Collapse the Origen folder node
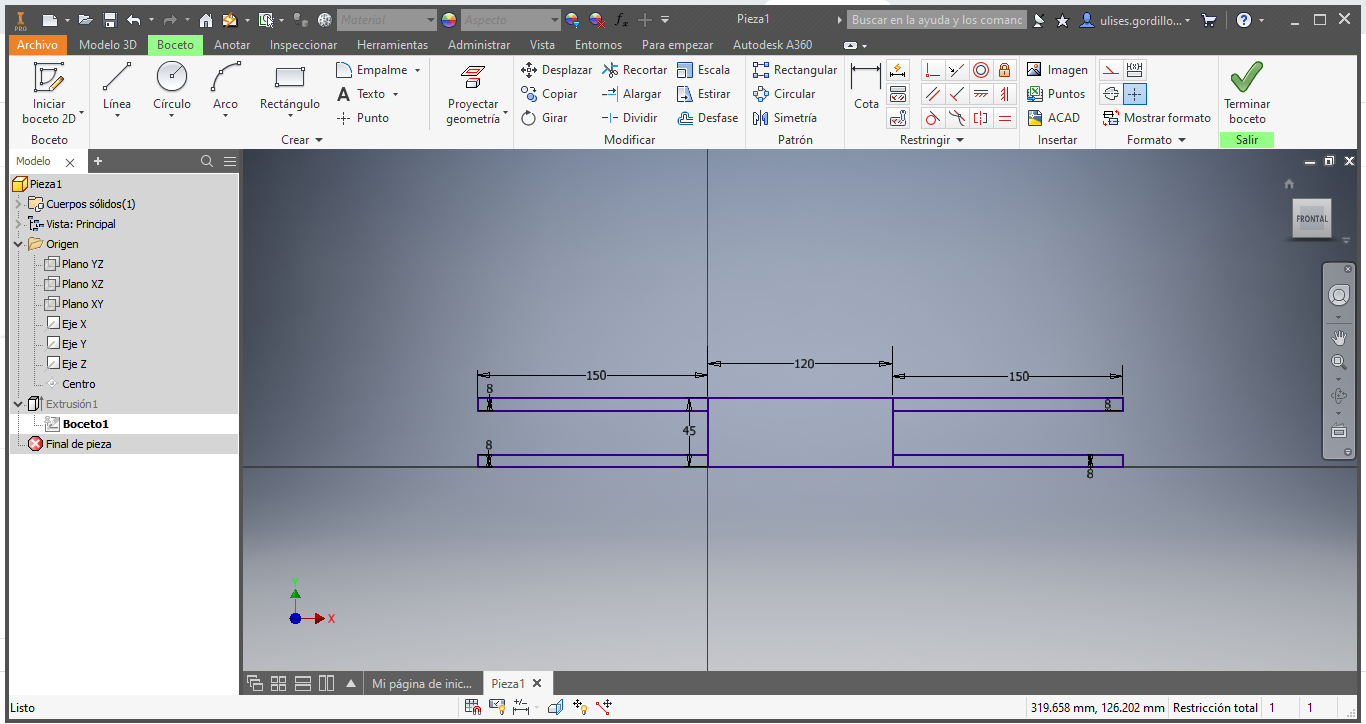The height and width of the screenshot is (724, 1366). pos(18,244)
